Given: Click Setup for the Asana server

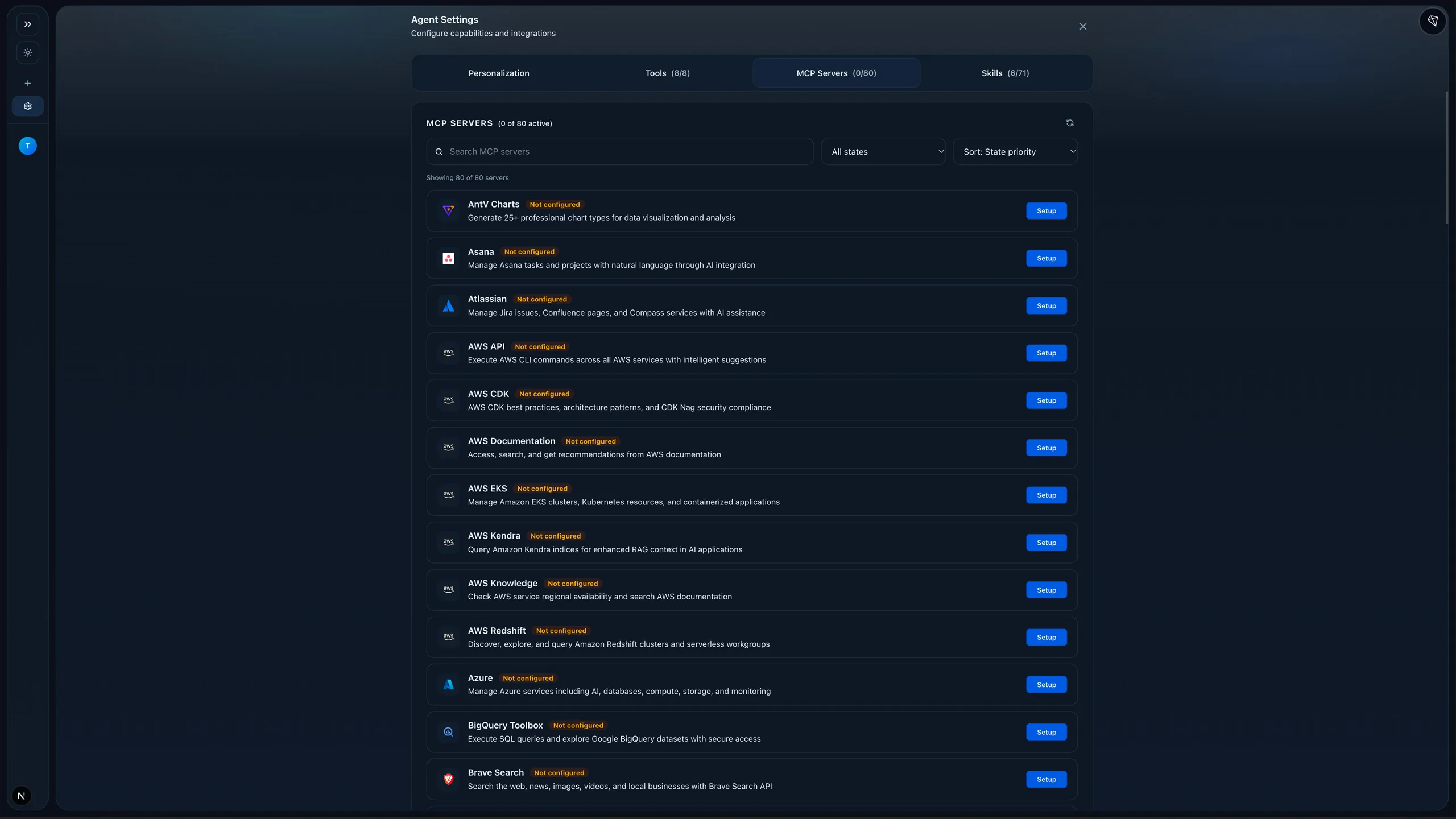Looking at the screenshot, I should tap(1046, 258).
